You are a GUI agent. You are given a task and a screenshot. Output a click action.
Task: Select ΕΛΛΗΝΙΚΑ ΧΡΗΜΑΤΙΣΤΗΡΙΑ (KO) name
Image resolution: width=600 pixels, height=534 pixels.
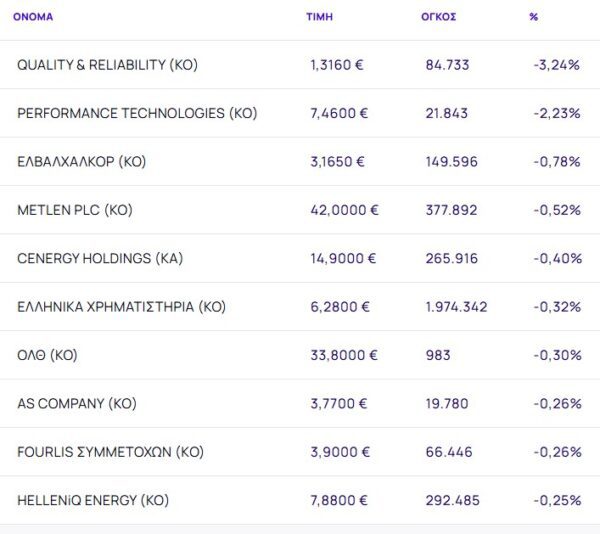121,306
